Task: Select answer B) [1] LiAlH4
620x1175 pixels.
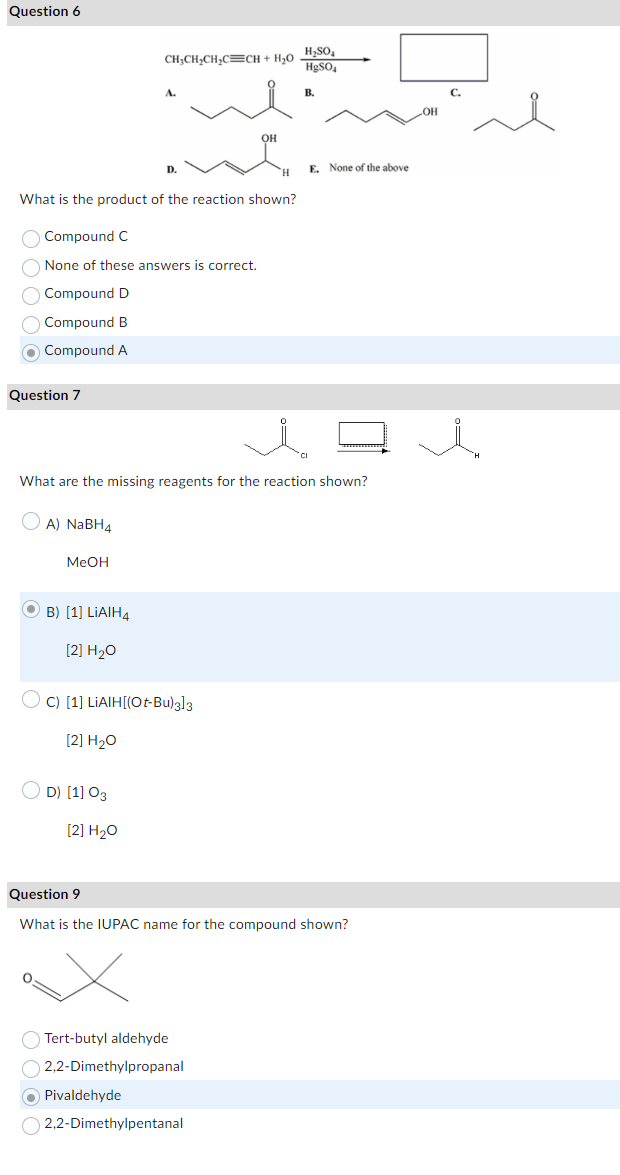Action: 30,611
